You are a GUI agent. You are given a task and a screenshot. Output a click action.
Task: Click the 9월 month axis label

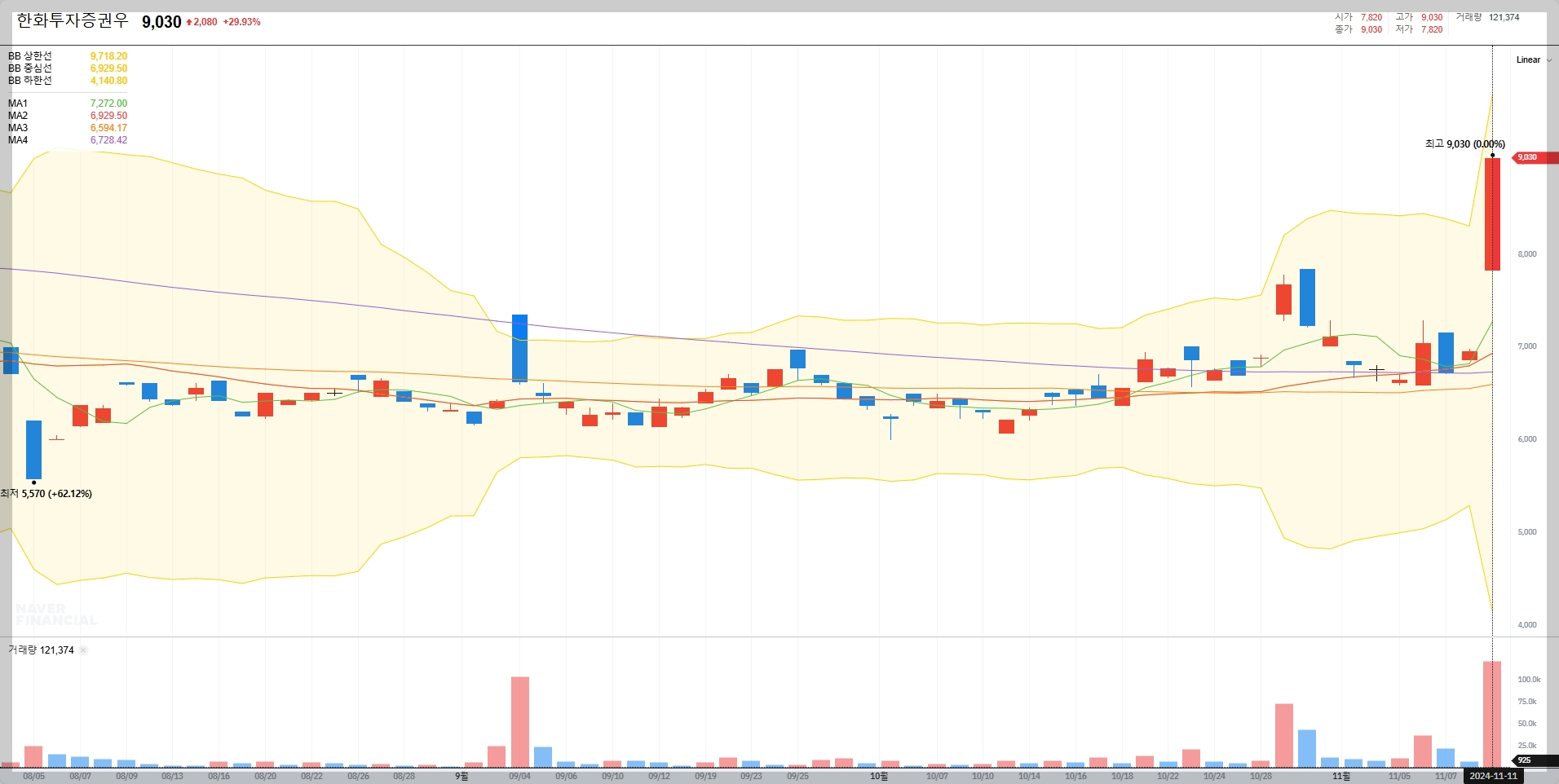[x=462, y=777]
